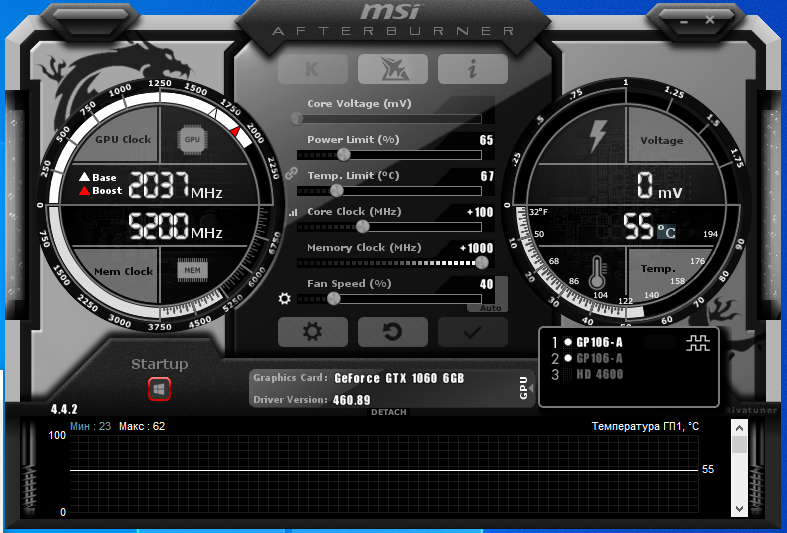The image size is (787, 533).
Task: Click the graph scrollbar up arrow
Action: [739, 428]
